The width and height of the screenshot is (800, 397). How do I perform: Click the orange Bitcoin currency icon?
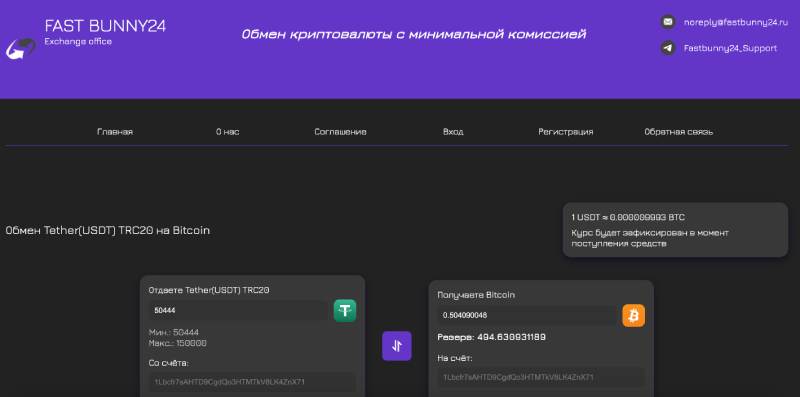click(x=634, y=315)
